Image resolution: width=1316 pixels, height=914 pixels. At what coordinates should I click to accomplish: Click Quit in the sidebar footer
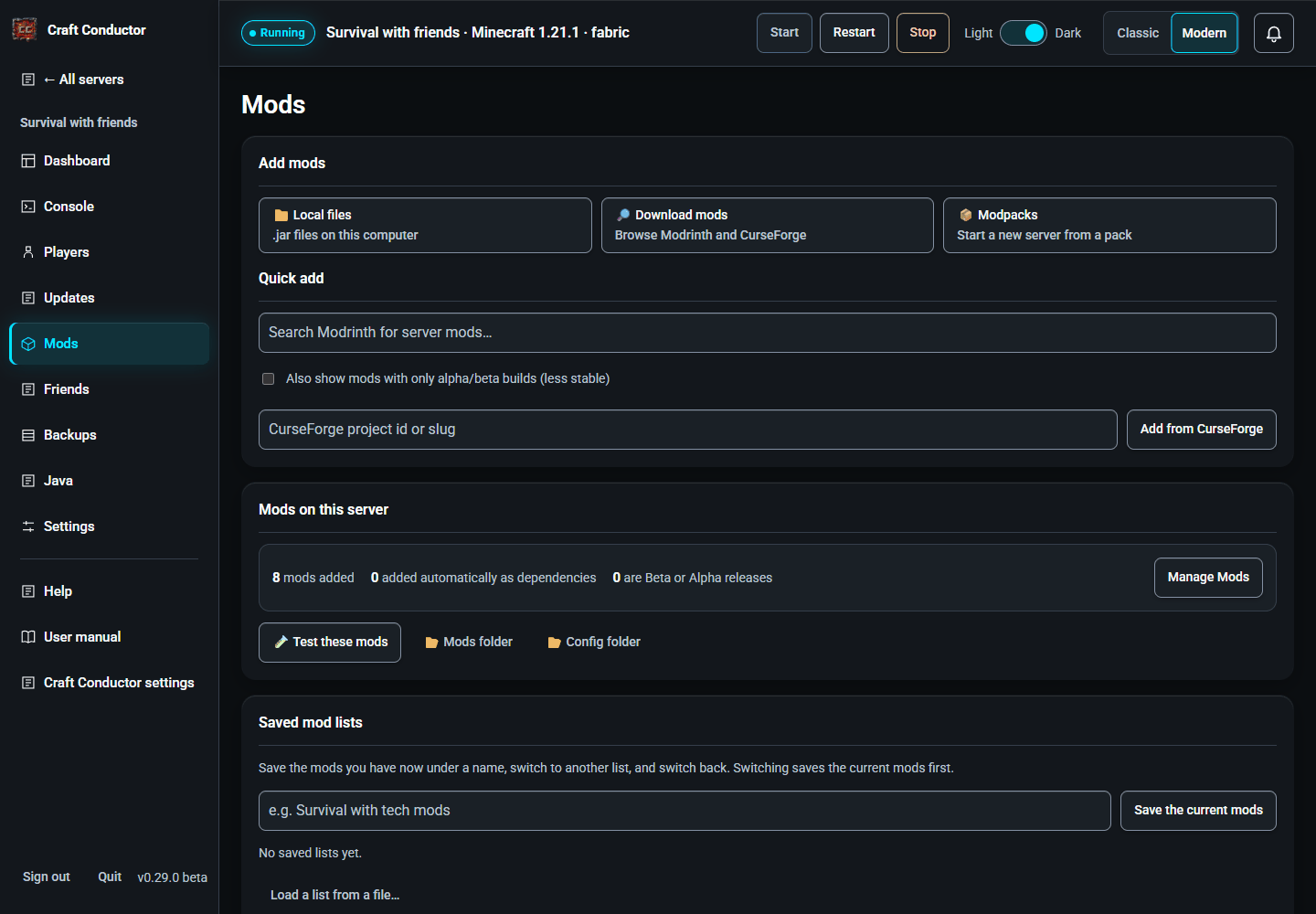point(110,877)
